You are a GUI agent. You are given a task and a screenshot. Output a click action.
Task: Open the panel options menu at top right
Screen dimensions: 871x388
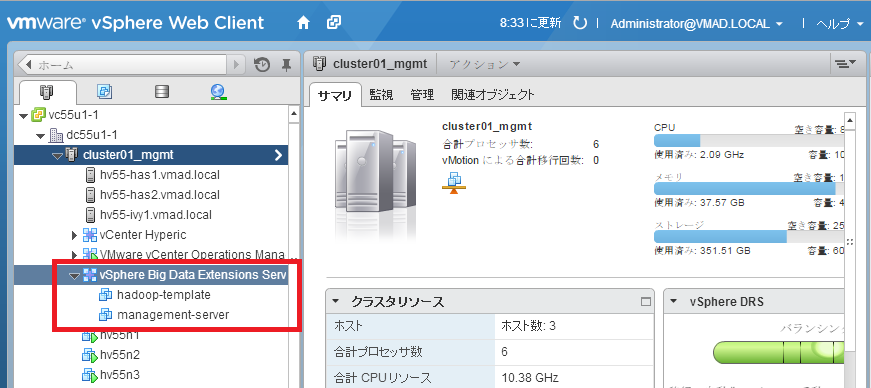point(845,64)
